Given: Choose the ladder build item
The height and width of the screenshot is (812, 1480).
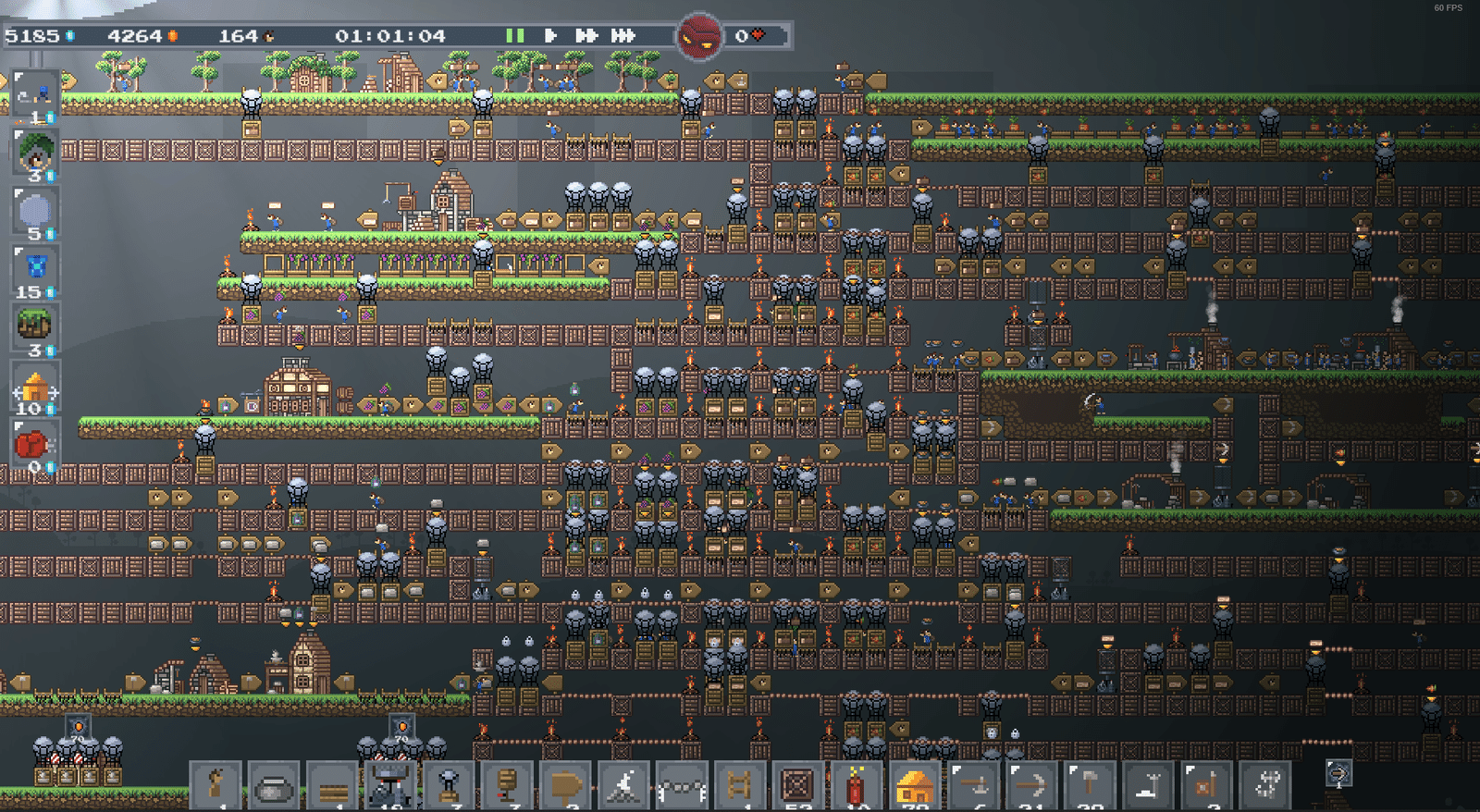Looking at the screenshot, I should [740, 786].
